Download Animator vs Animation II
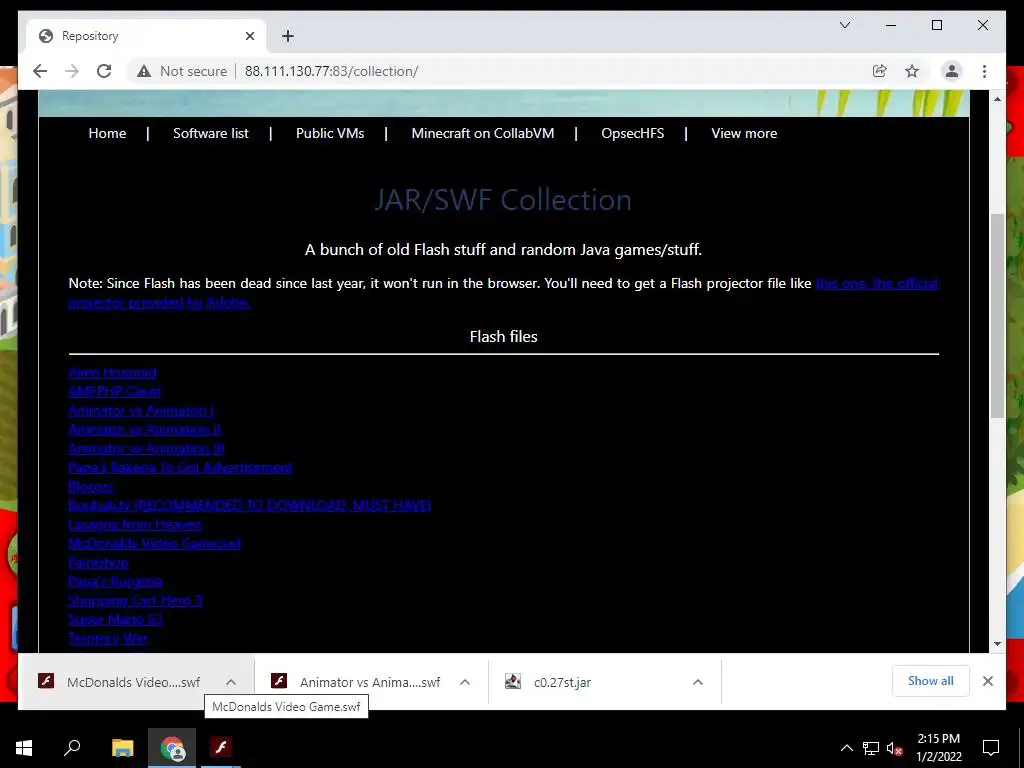This screenshot has width=1024, height=768. 144,429
